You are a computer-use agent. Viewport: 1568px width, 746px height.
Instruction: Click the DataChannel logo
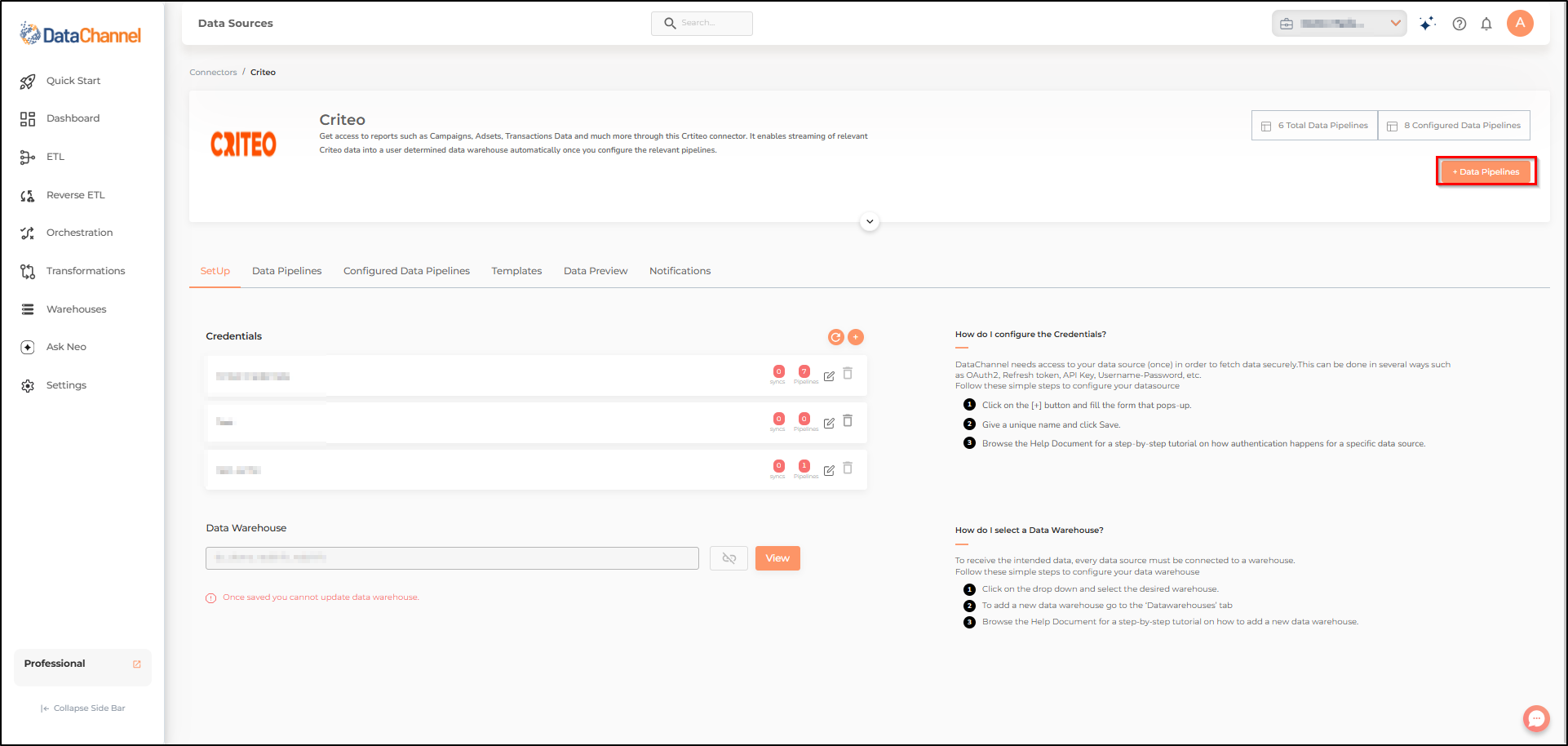[81, 34]
